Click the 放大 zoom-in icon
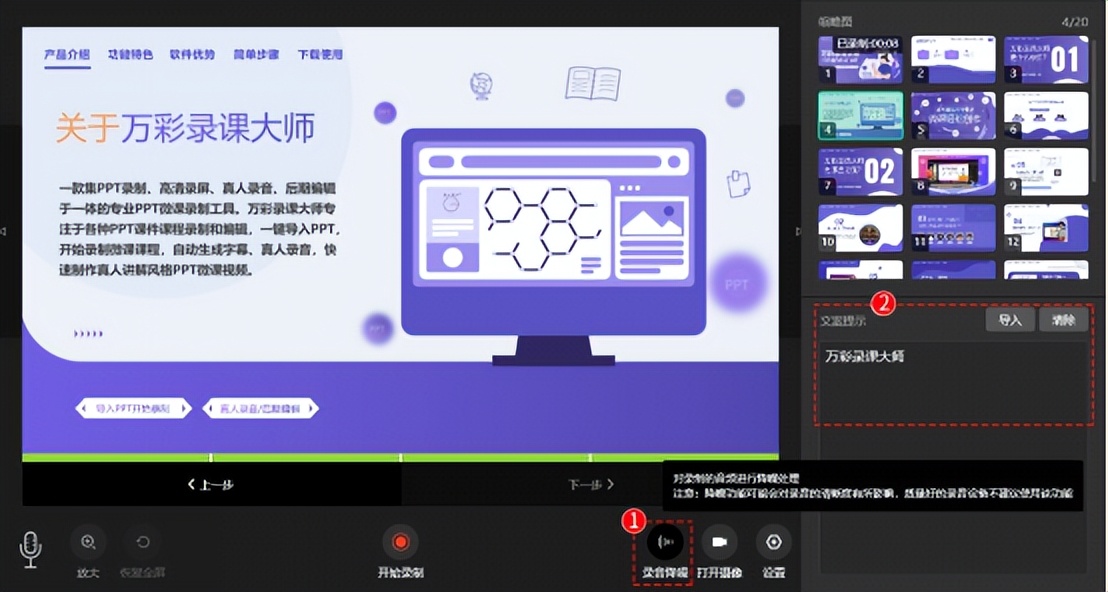The height and width of the screenshot is (592, 1108). pyautogui.click(x=88, y=542)
